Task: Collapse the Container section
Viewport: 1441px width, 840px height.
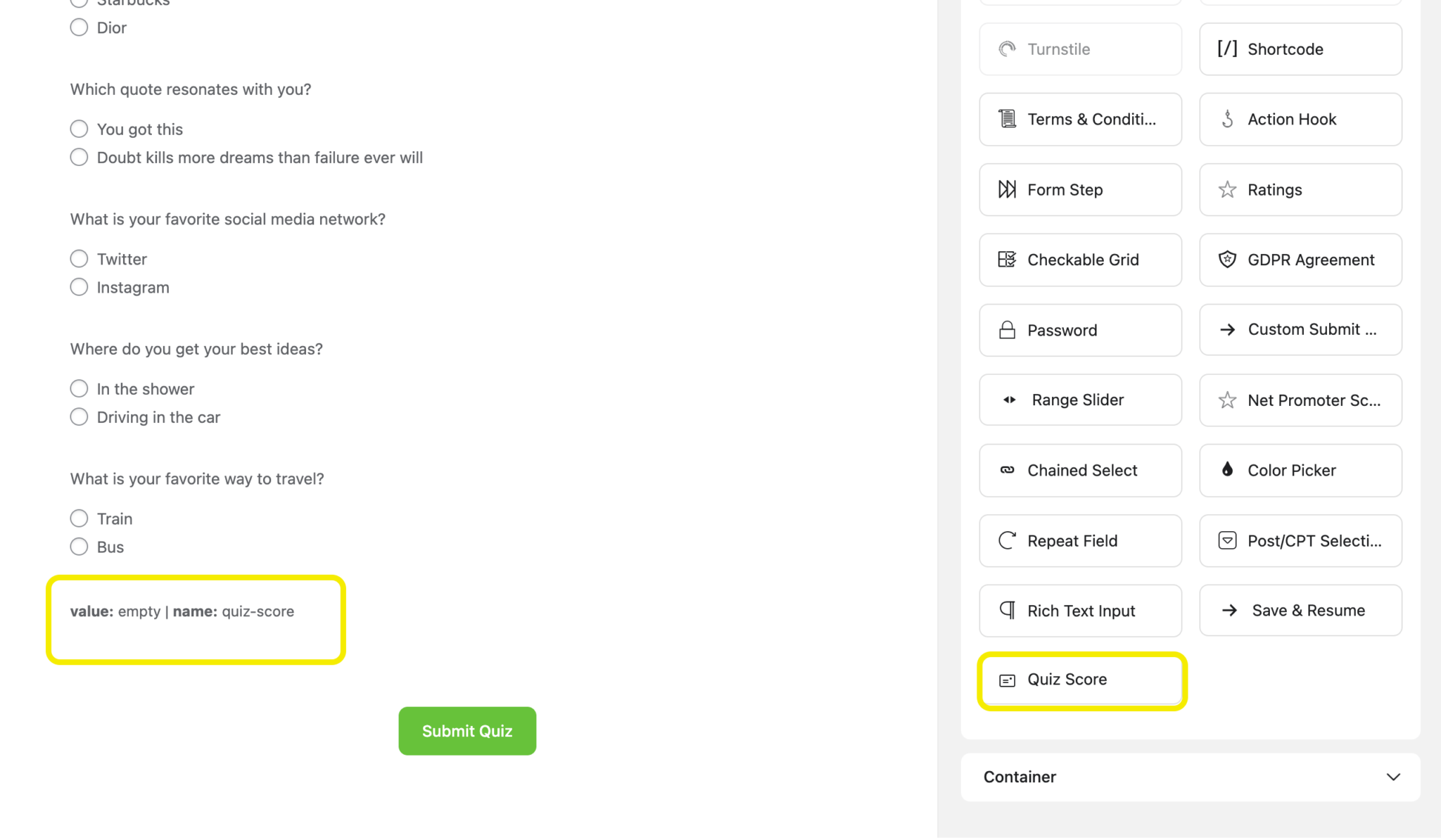Action: point(1393,777)
